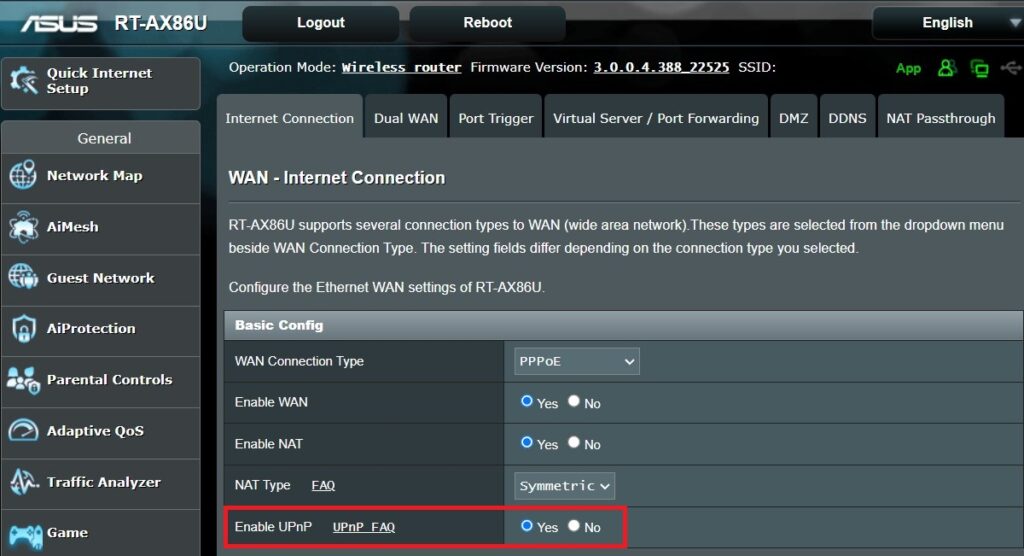Open Game menu item
The image size is (1024, 556).
click(x=101, y=533)
